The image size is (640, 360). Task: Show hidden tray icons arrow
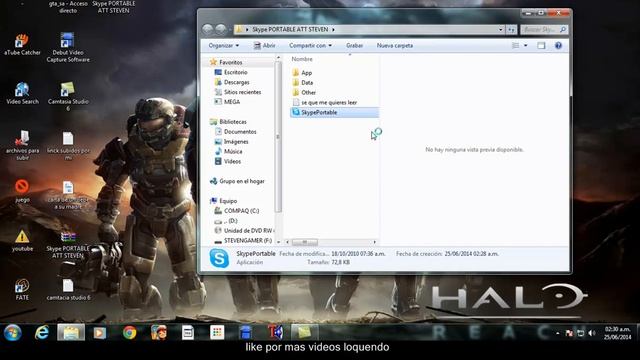click(x=558, y=333)
